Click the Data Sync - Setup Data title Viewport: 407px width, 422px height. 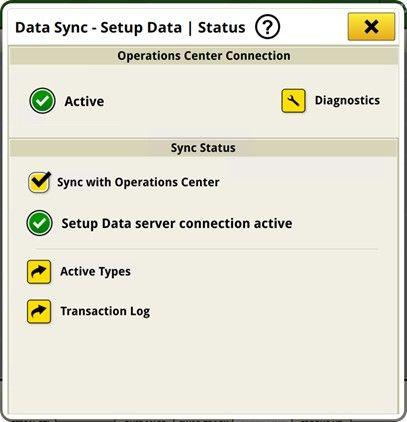(98, 28)
